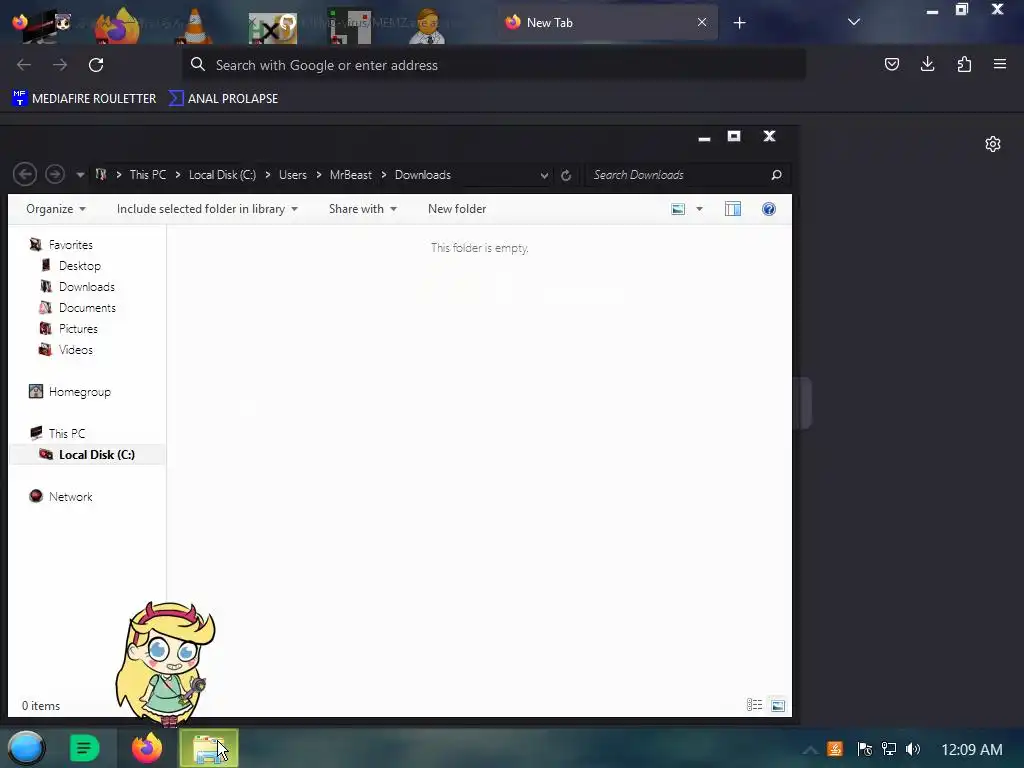Toggle the preview pane
This screenshot has width=1024, height=768.
(x=733, y=209)
